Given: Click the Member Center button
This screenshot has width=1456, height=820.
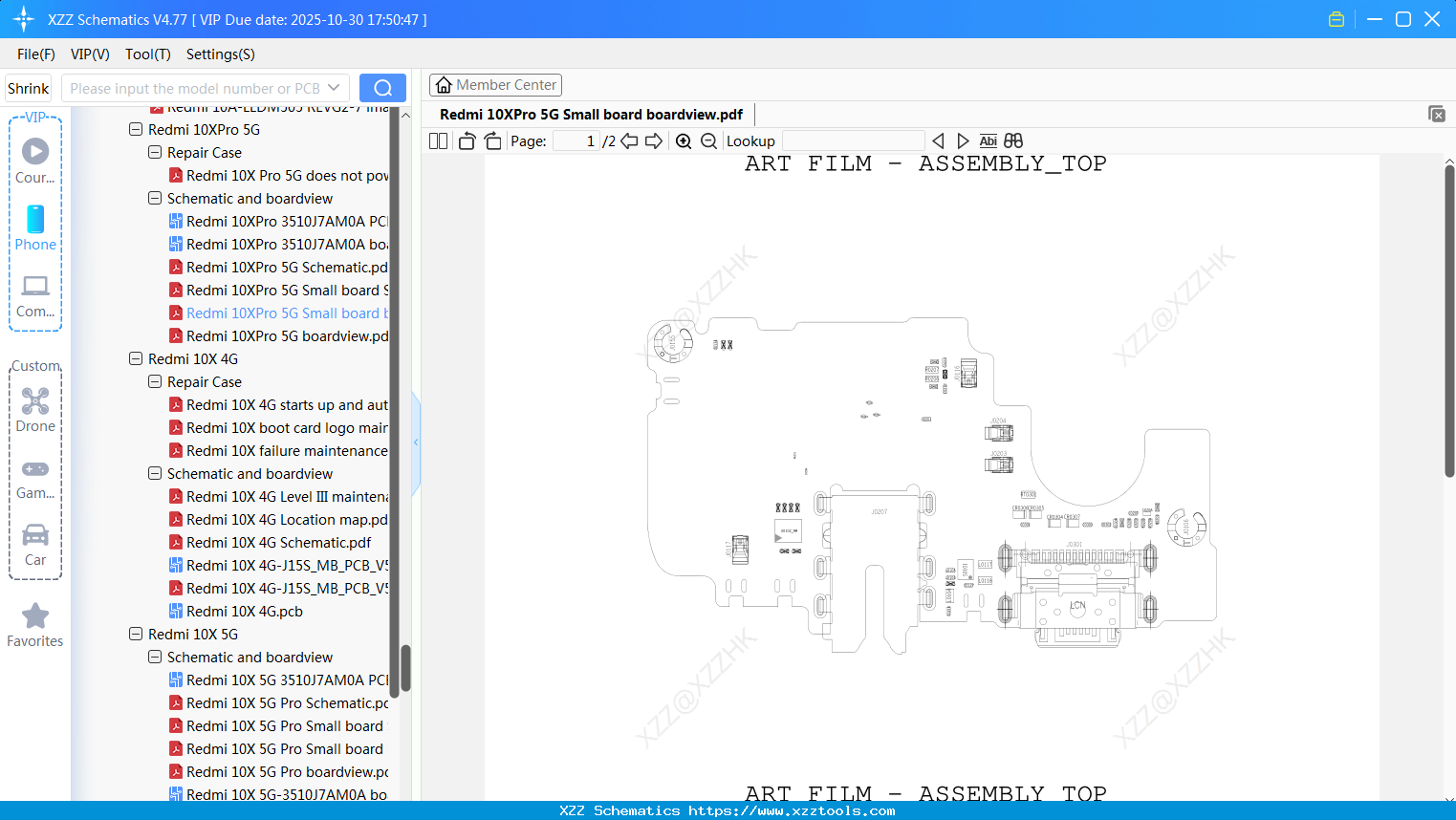Looking at the screenshot, I should click(495, 84).
